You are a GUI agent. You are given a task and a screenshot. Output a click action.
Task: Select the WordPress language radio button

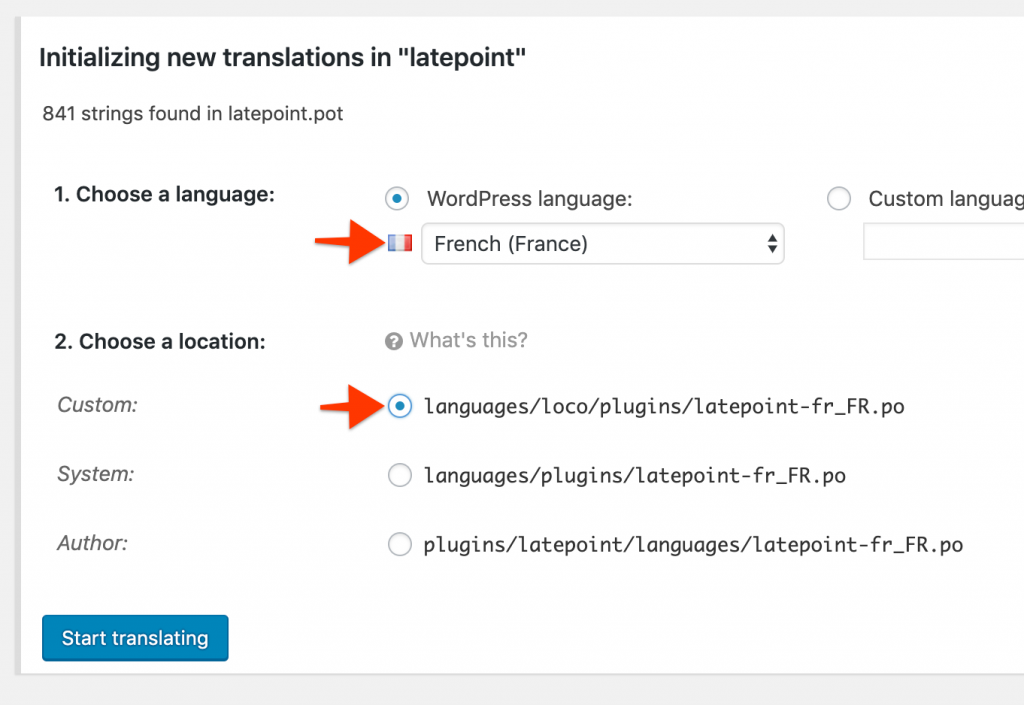click(397, 198)
